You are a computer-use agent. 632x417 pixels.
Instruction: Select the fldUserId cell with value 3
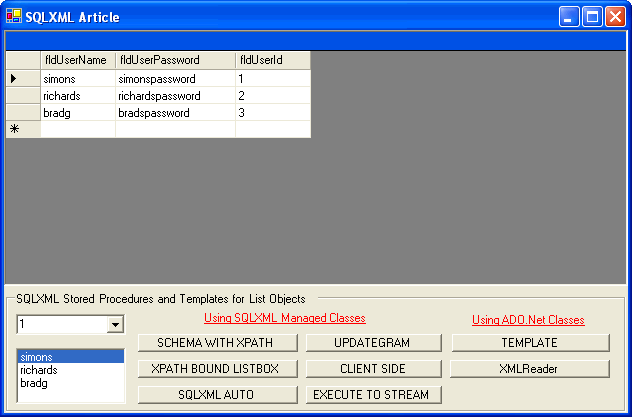(273, 112)
